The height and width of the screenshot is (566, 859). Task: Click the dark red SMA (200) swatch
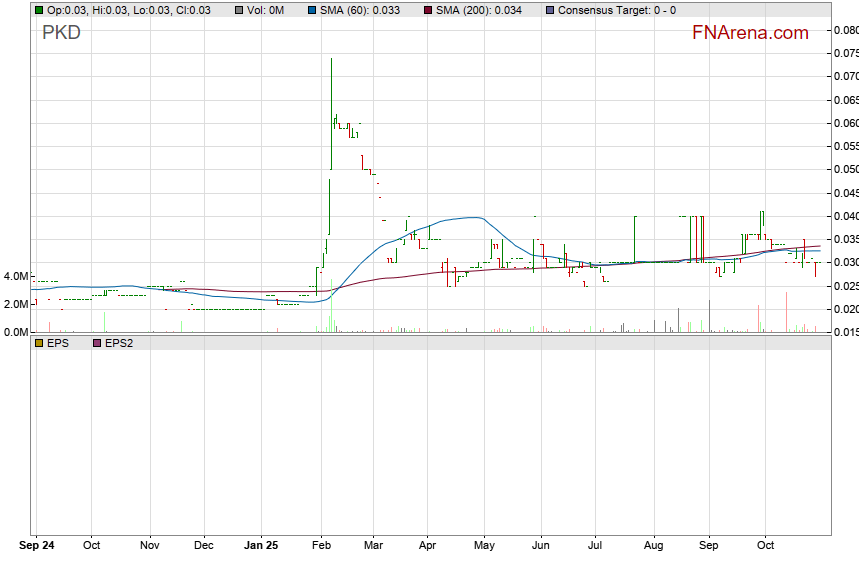tap(427, 10)
